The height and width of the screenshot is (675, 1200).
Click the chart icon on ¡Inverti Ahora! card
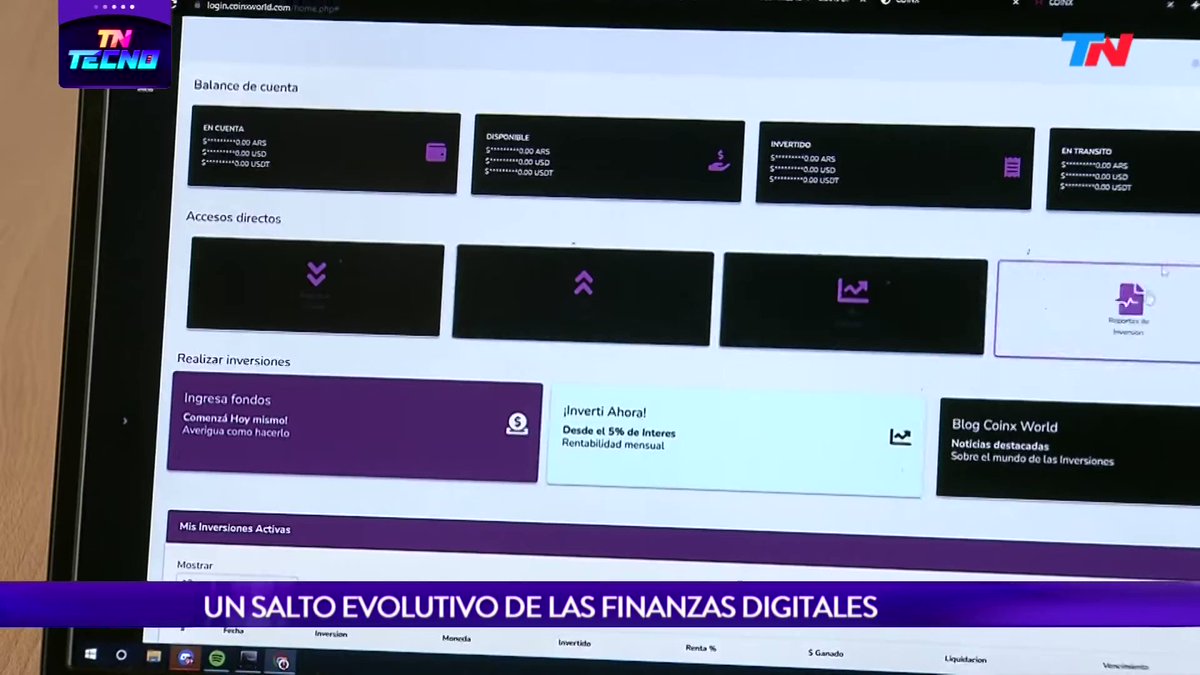[900, 437]
